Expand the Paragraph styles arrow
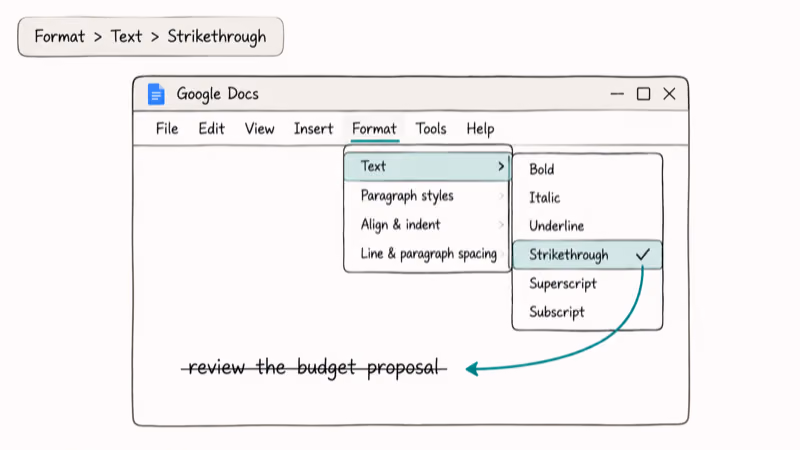Image resolution: width=800 pixels, height=450 pixels. tap(502, 196)
